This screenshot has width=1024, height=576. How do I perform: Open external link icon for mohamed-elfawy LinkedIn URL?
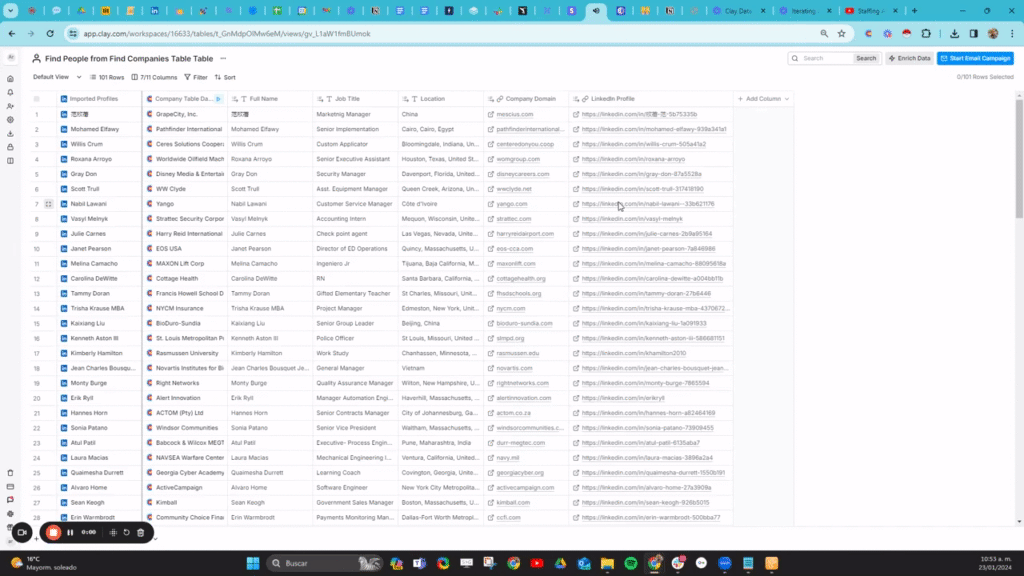click(576, 129)
